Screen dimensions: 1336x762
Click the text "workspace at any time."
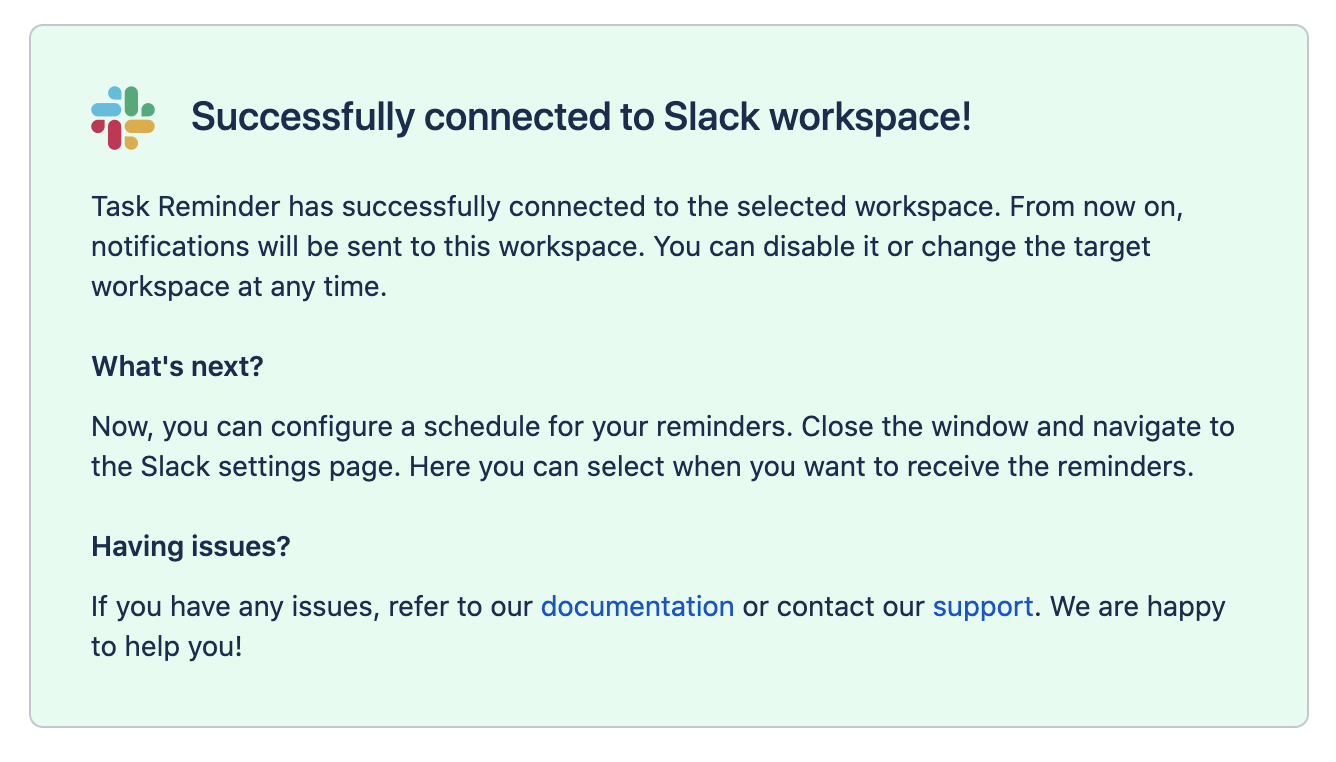238,286
